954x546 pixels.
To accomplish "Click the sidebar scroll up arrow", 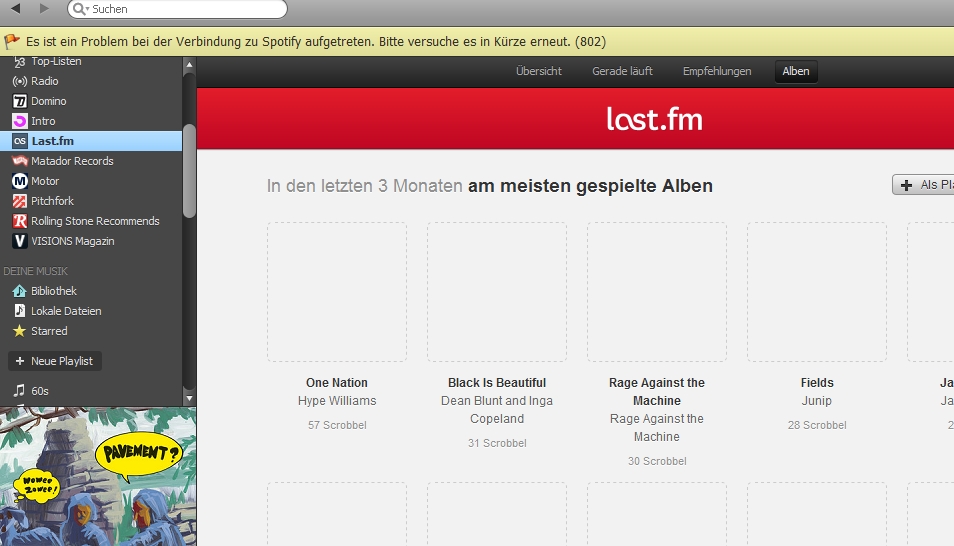I will (x=189, y=64).
